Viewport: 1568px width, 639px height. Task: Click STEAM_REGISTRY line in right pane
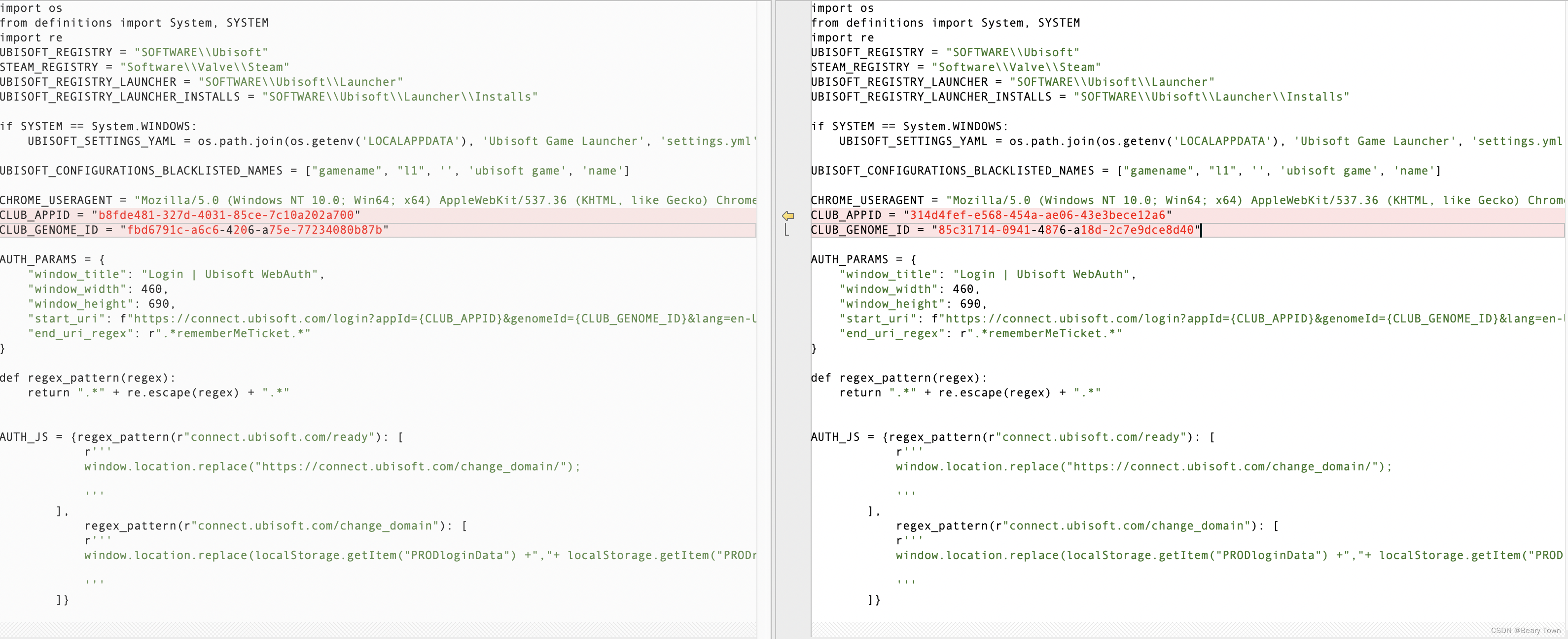pos(956,67)
